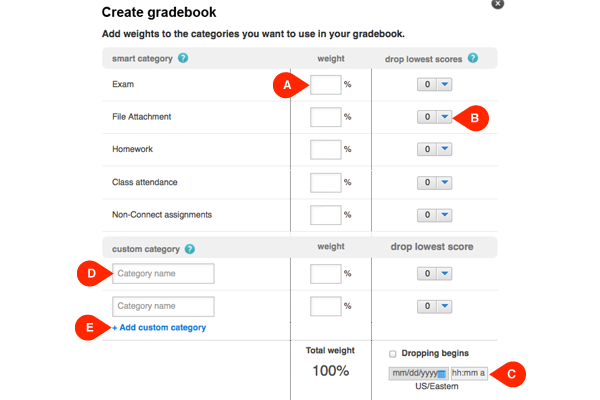Open Homework drop lowest scores dropdown
Viewport: 600px width, 400px height.
click(445, 149)
